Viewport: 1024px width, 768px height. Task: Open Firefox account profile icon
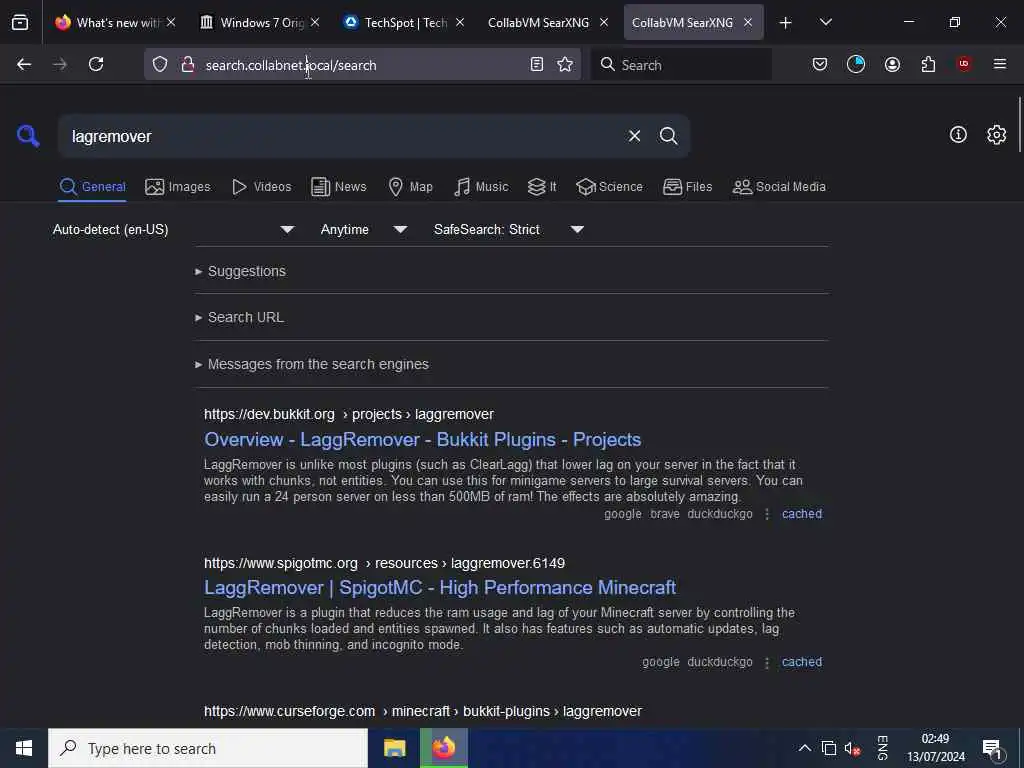(x=892, y=64)
